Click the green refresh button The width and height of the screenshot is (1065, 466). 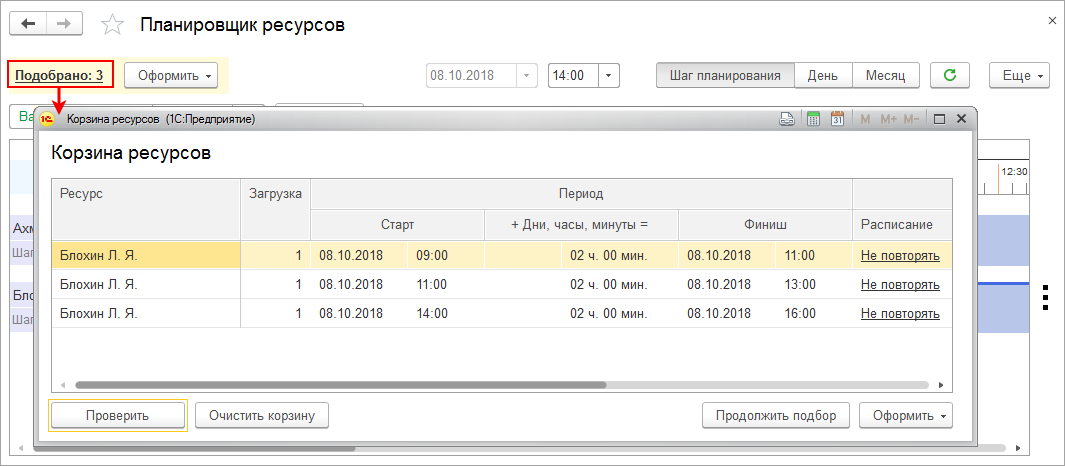point(949,75)
